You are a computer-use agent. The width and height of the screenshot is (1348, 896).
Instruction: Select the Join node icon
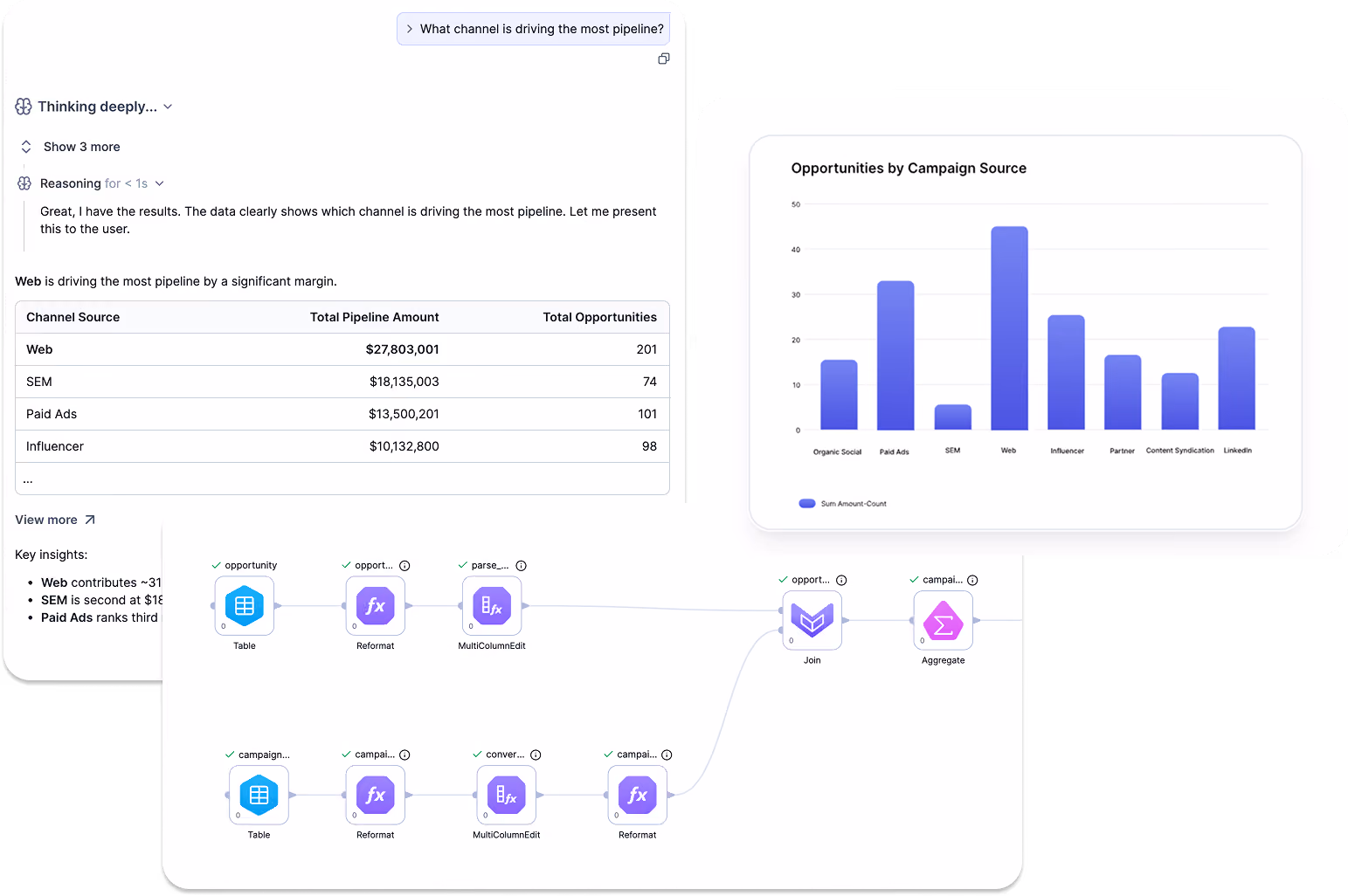(812, 620)
